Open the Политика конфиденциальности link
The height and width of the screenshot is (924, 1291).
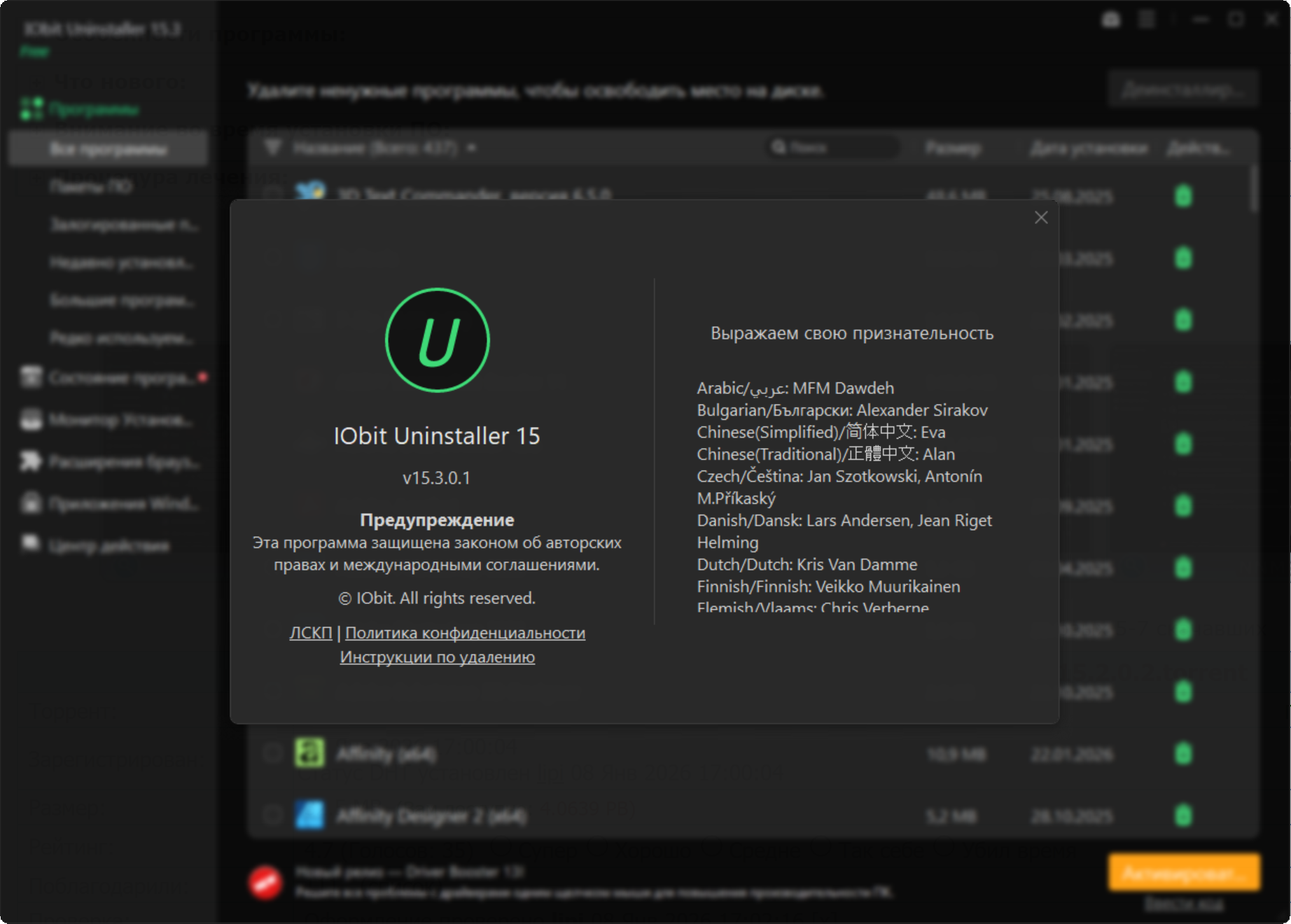[x=465, y=633]
